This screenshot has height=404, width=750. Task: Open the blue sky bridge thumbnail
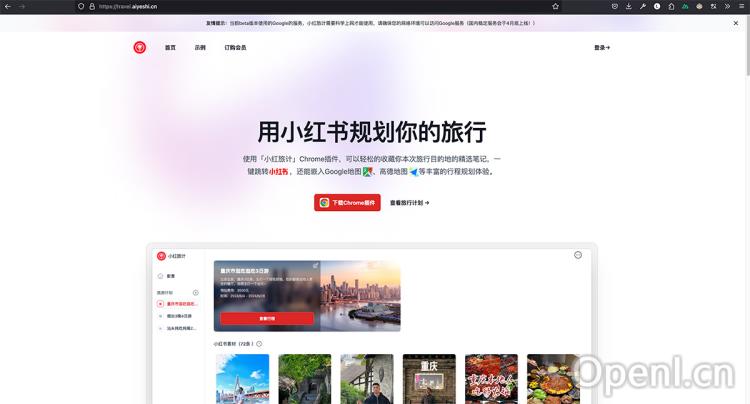tap(243, 379)
